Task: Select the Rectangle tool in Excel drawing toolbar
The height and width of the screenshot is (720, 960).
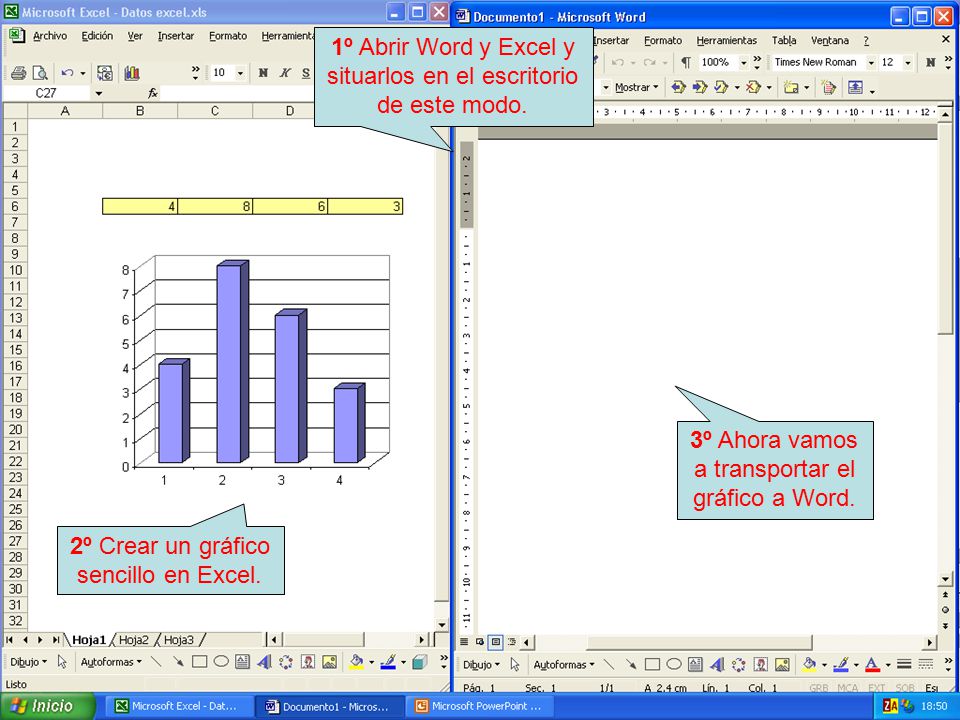Action: pyautogui.click(x=199, y=662)
